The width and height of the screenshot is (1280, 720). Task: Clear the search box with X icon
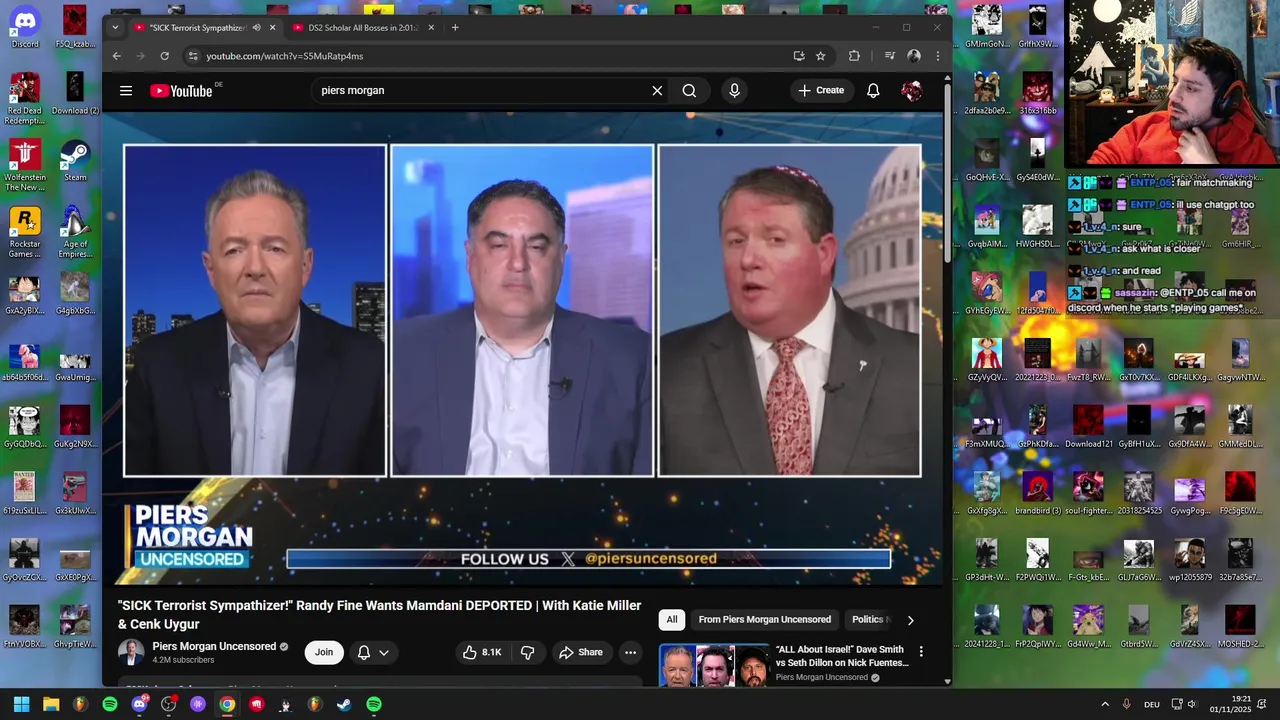coord(657,91)
